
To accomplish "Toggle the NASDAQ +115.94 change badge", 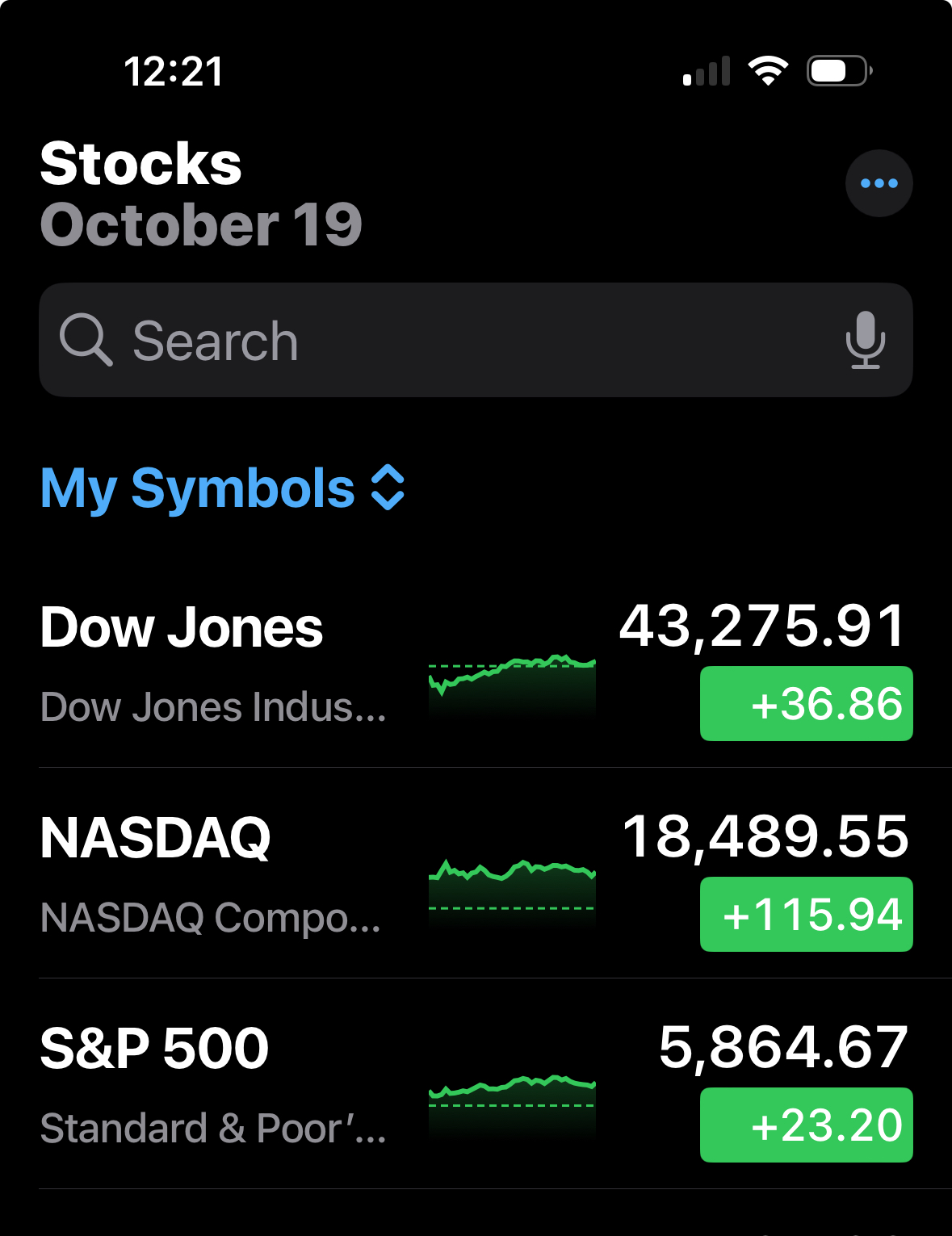I will [x=806, y=914].
